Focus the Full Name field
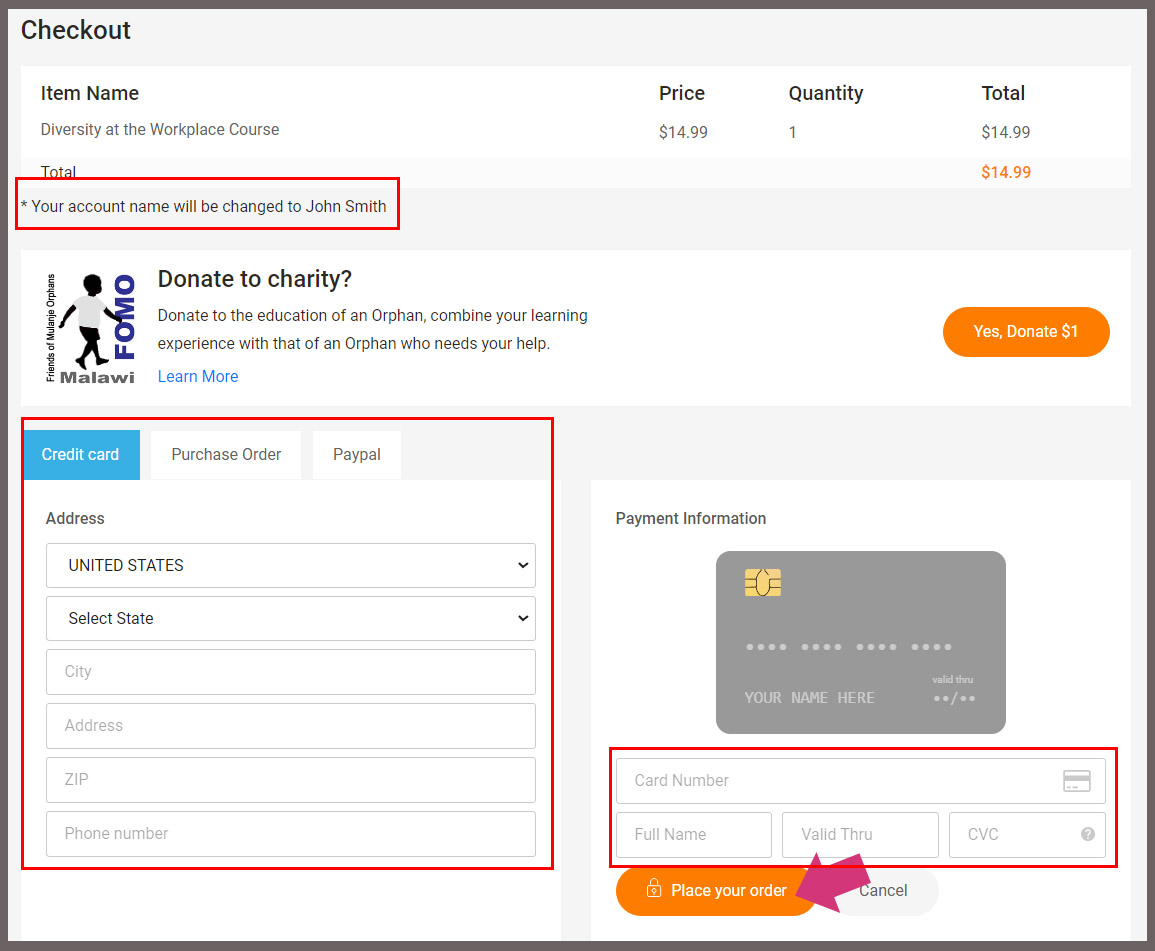Viewport: 1155px width, 951px height. (694, 835)
